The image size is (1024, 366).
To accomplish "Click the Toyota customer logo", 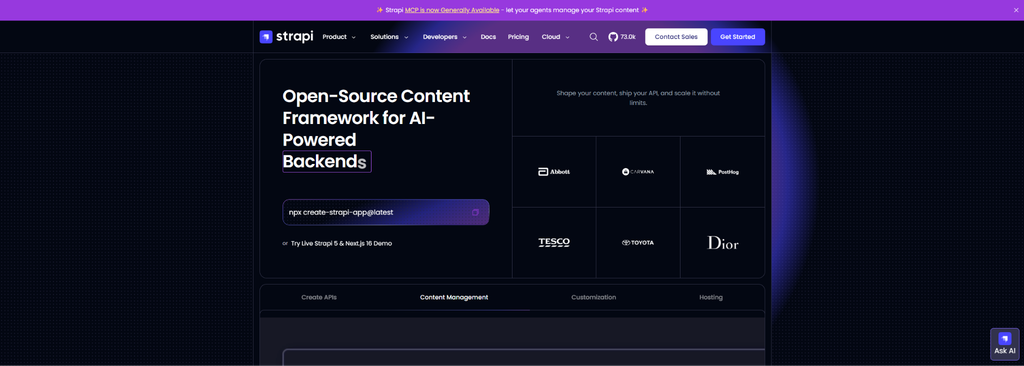I will 638,242.
